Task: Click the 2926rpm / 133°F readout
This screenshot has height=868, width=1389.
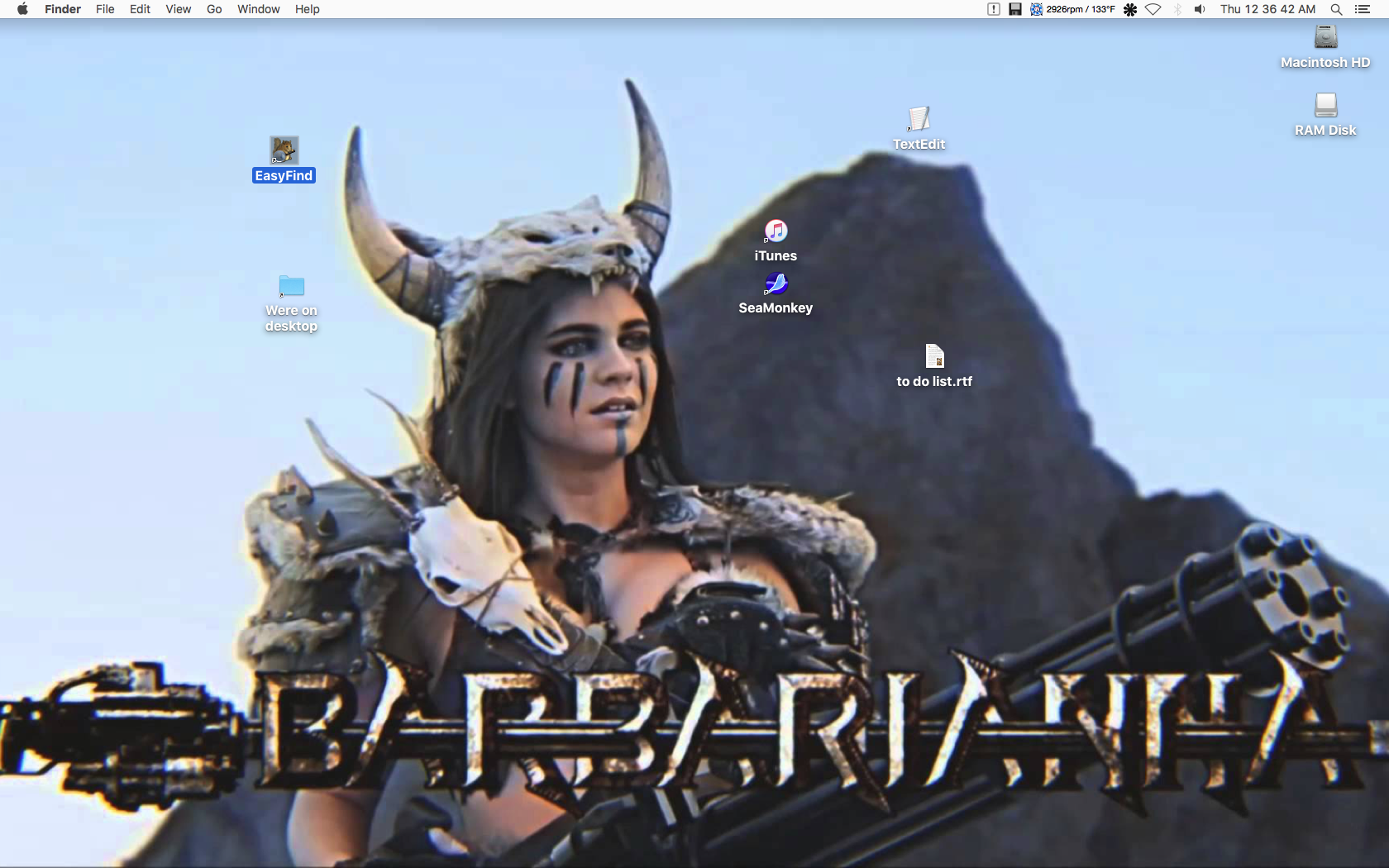Action: point(1080,9)
